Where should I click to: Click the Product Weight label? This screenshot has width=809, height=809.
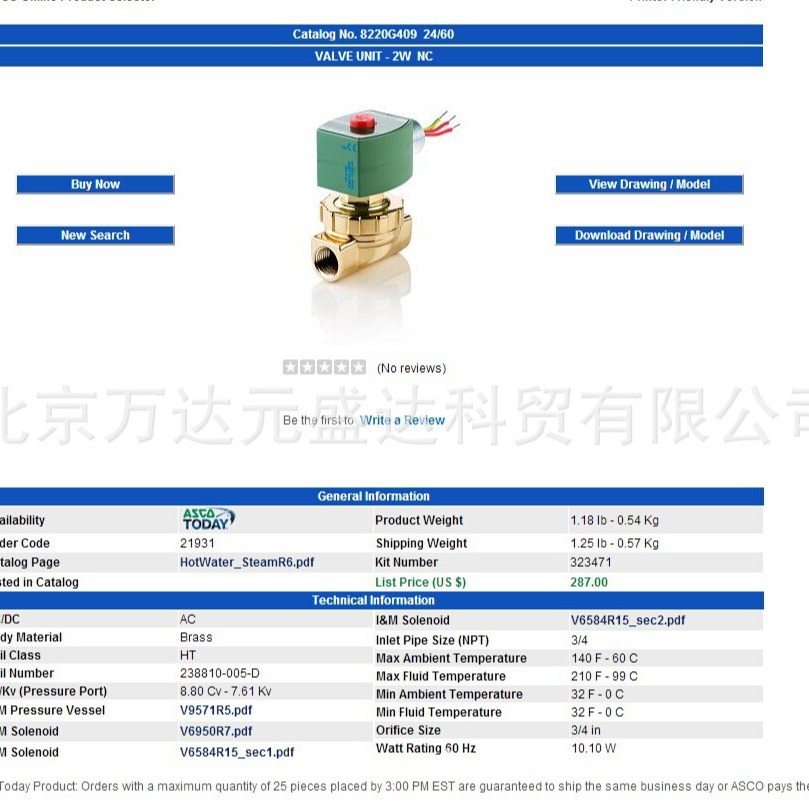(x=419, y=520)
